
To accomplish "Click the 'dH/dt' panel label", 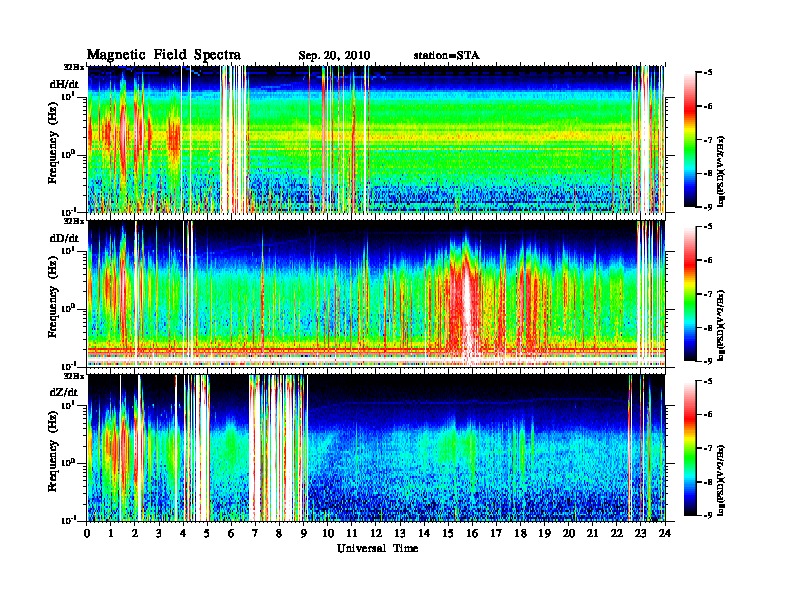I will tap(64, 84).
